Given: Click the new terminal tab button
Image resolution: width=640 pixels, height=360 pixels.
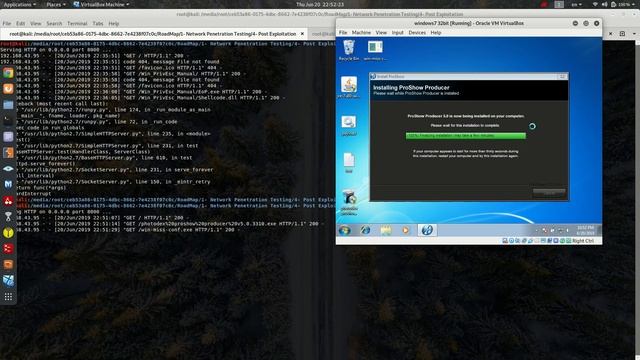Looking at the screenshot, I should [x=622, y=34].
